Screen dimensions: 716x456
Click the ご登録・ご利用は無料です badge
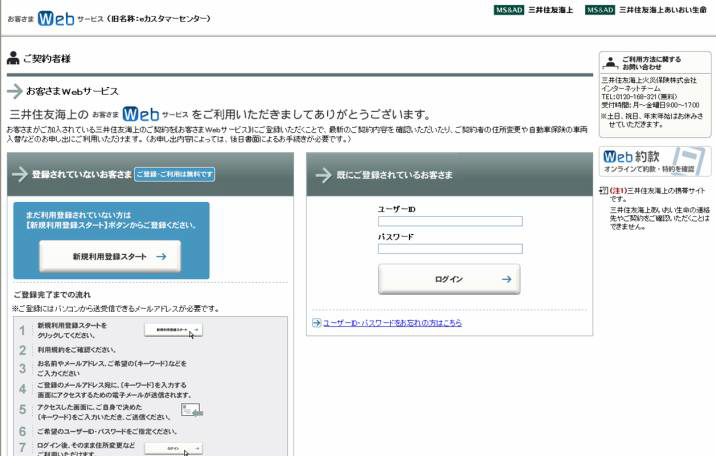tap(175, 174)
